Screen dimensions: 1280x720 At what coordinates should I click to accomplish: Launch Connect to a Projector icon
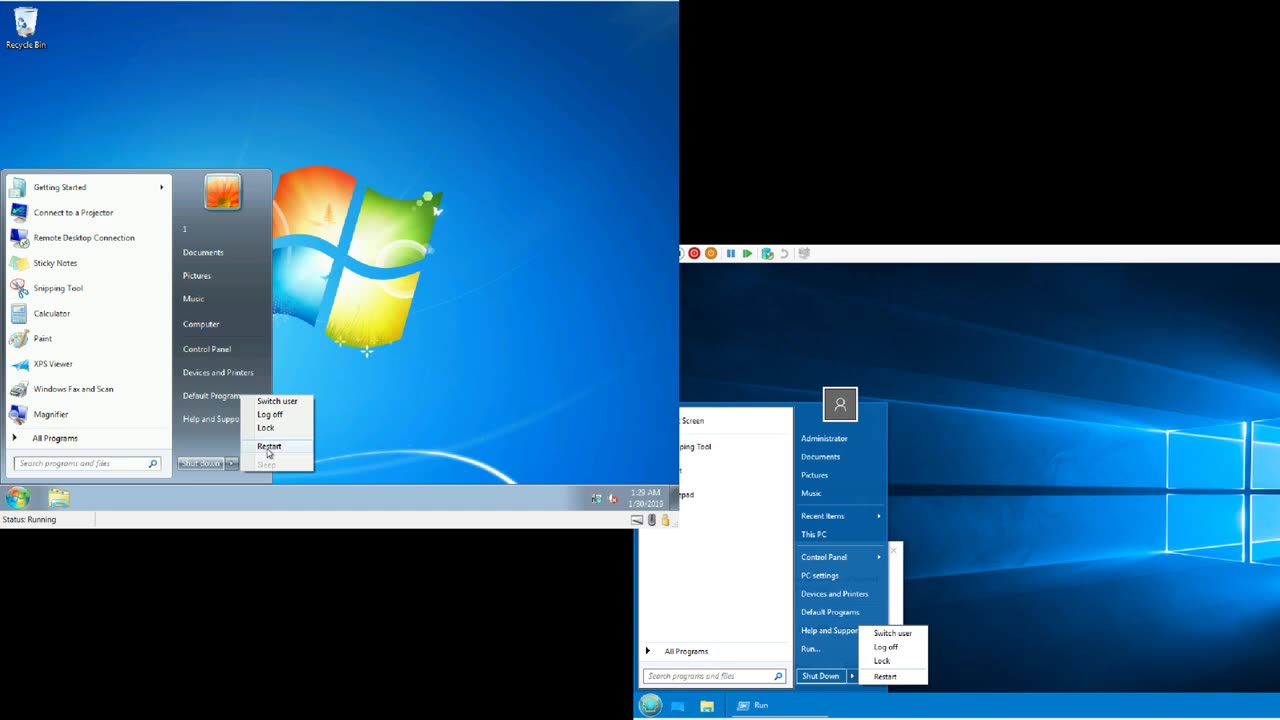(x=18, y=212)
